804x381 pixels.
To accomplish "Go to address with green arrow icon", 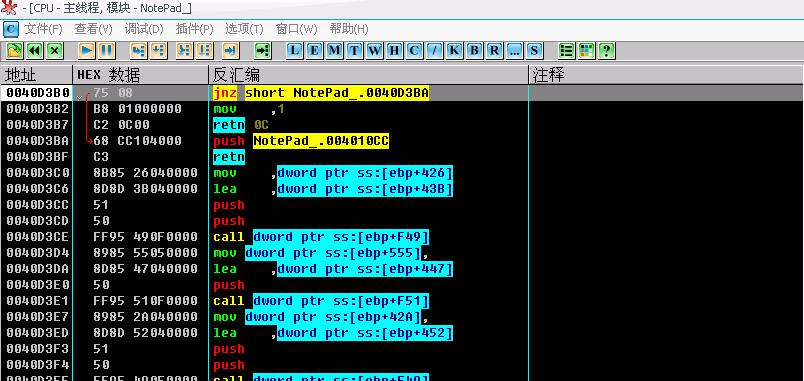I will pyautogui.click(x=263, y=50).
